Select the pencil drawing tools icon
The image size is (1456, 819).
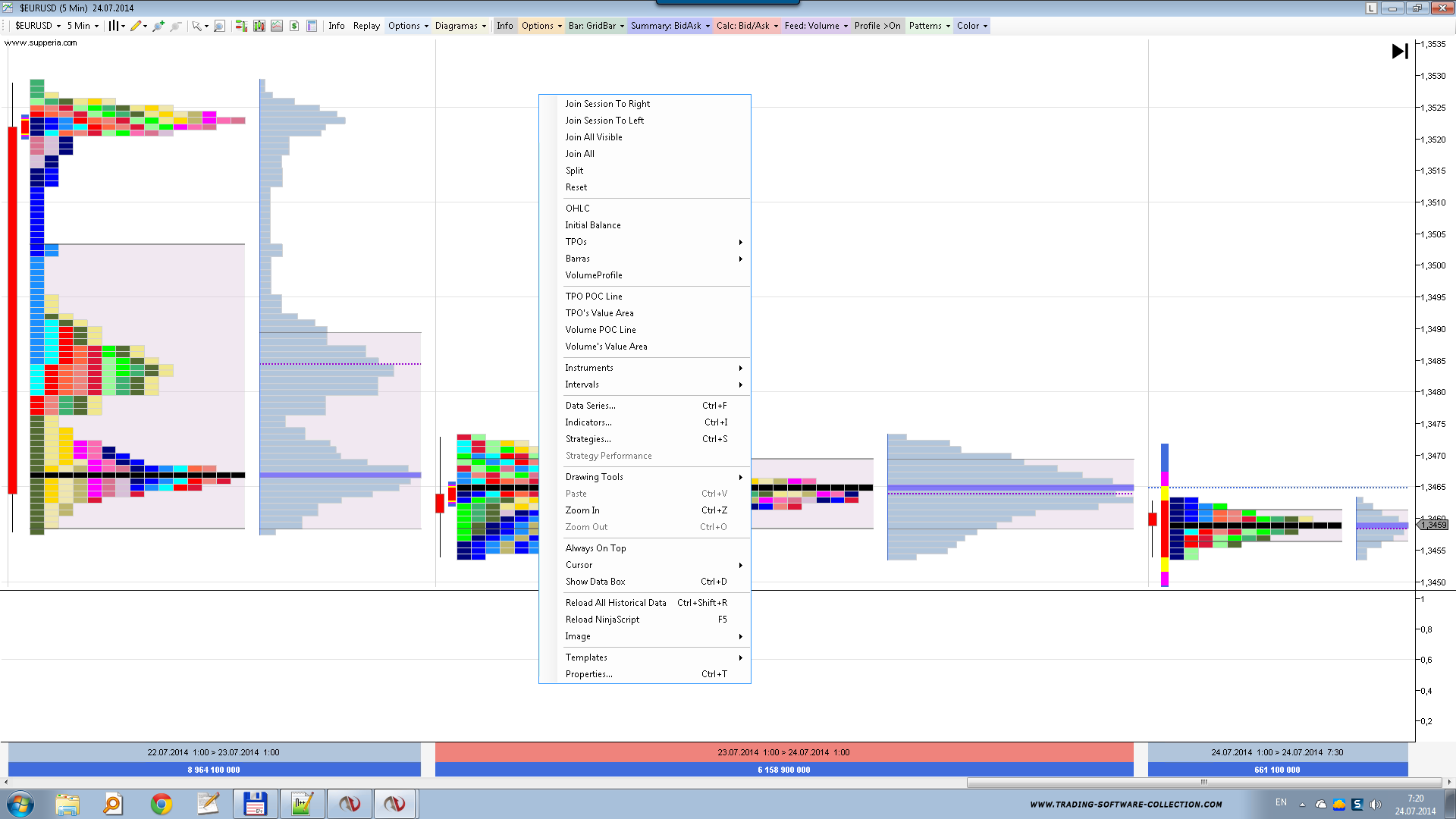(x=136, y=26)
